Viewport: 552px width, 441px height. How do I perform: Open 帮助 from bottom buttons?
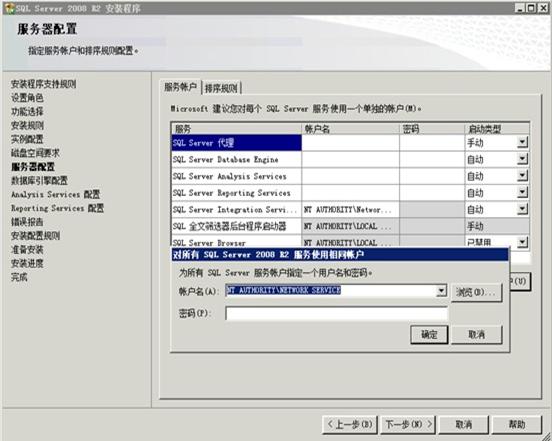coord(516,424)
